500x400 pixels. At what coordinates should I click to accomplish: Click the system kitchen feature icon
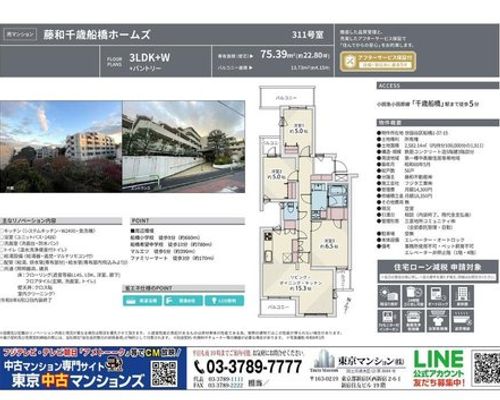[413, 321]
